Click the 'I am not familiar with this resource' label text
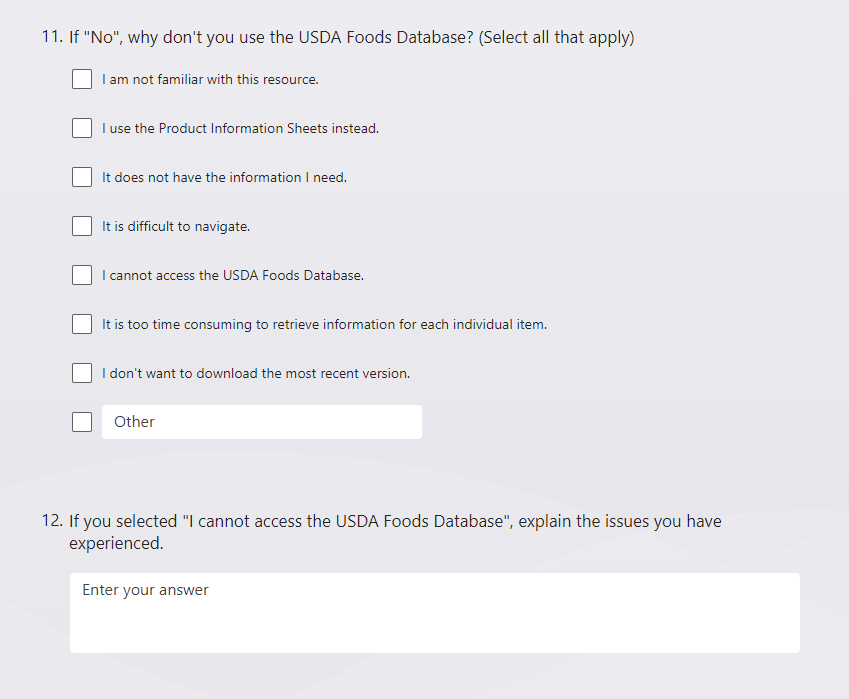Screen dimensions: 849x699 point(210,79)
